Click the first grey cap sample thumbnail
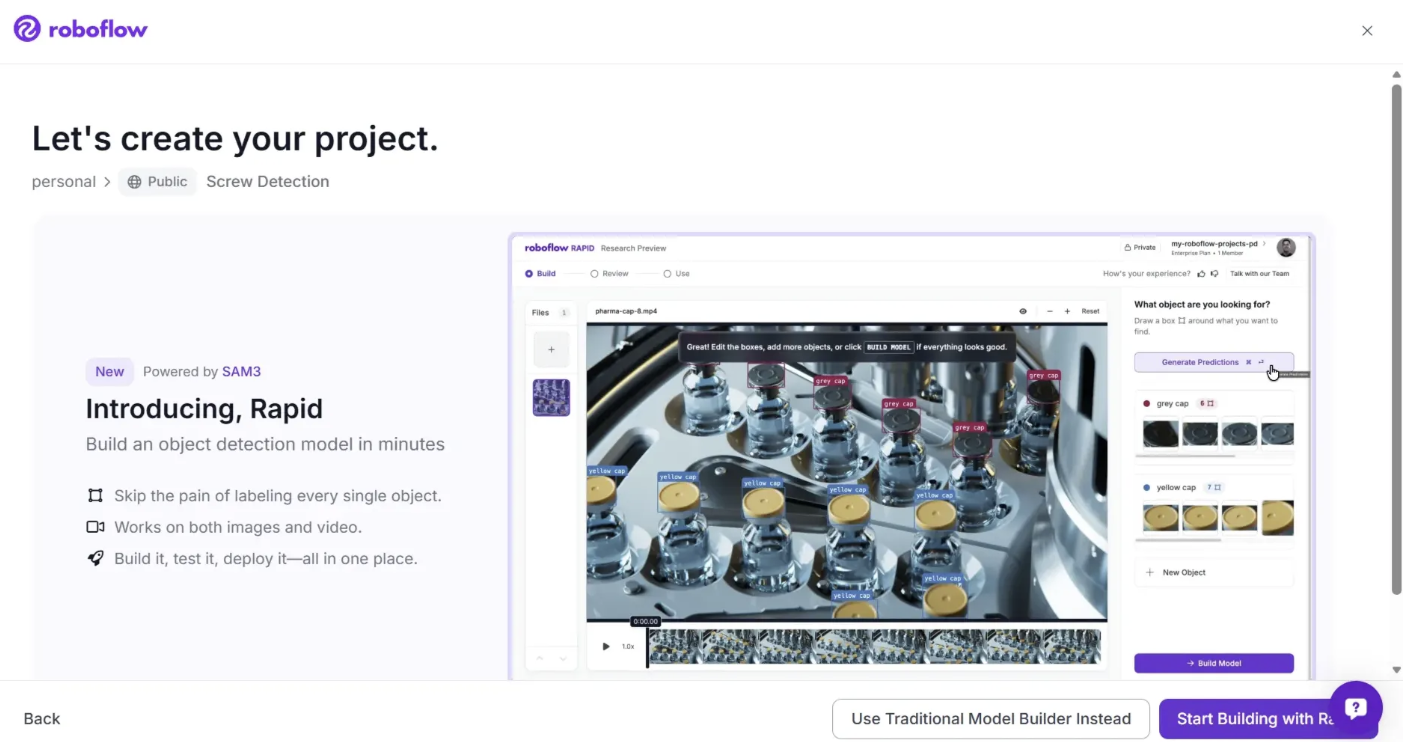 [1160, 433]
